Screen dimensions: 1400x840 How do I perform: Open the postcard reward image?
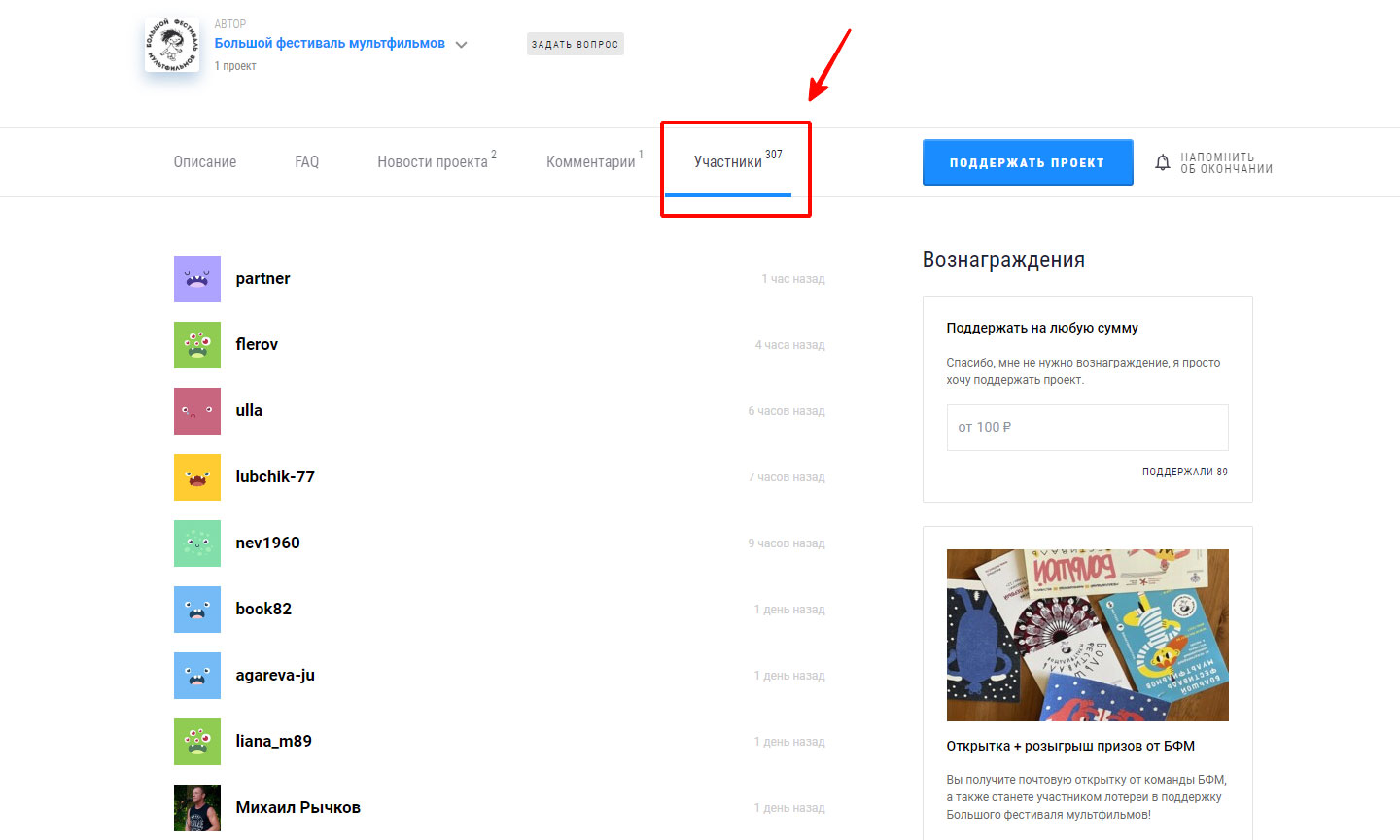point(1087,635)
